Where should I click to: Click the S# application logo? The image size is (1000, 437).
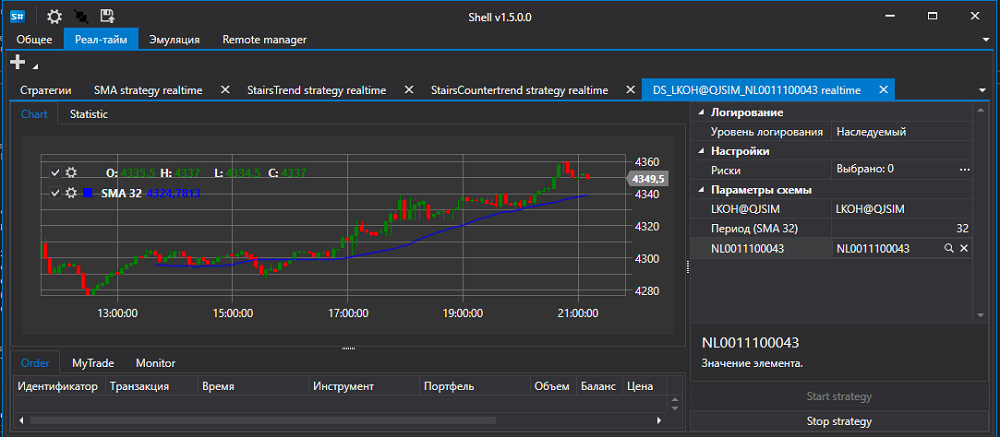[x=17, y=17]
